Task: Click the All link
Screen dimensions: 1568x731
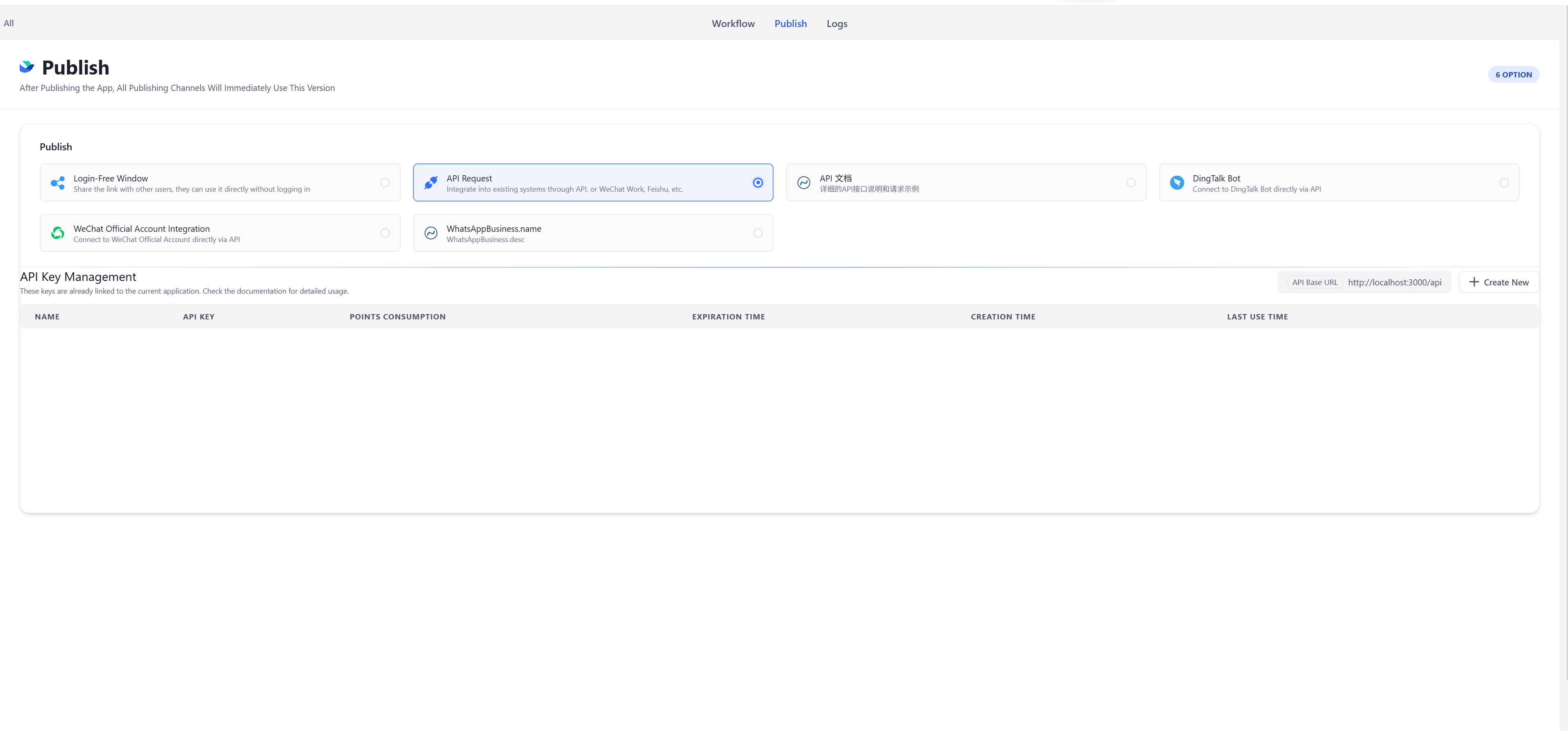Action: 9,23
